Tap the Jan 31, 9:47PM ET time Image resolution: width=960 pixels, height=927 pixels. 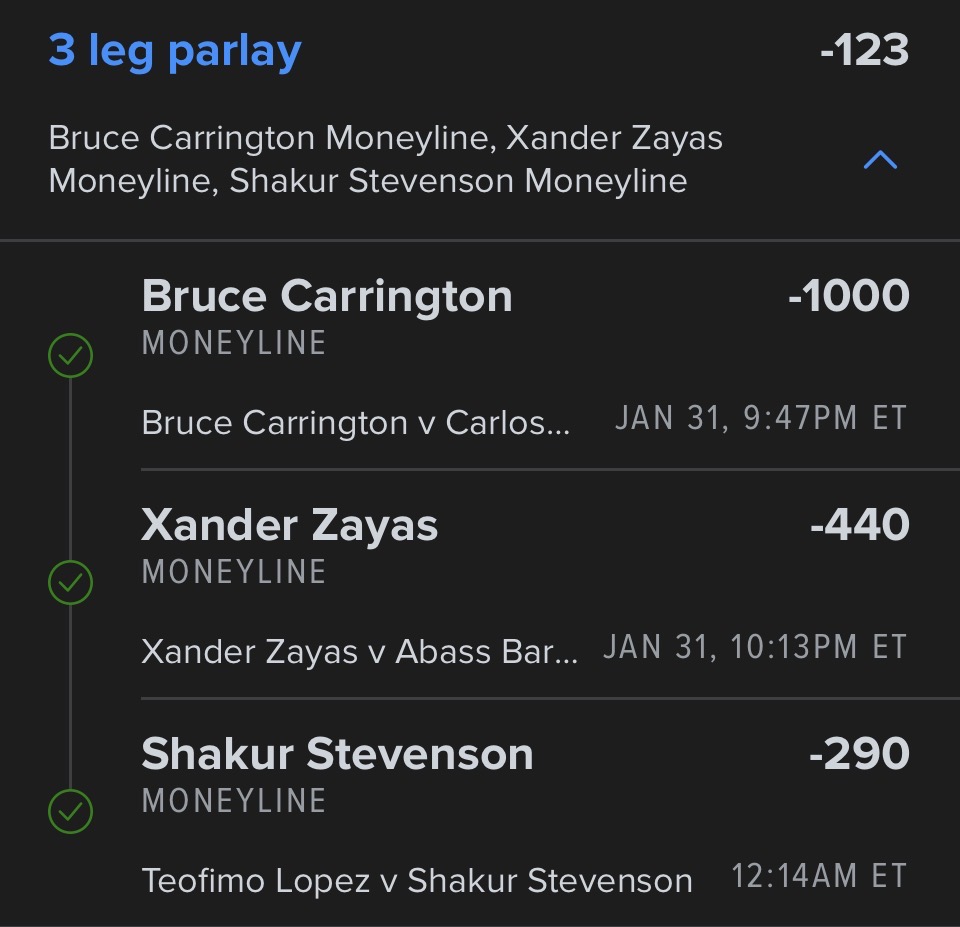tap(761, 418)
